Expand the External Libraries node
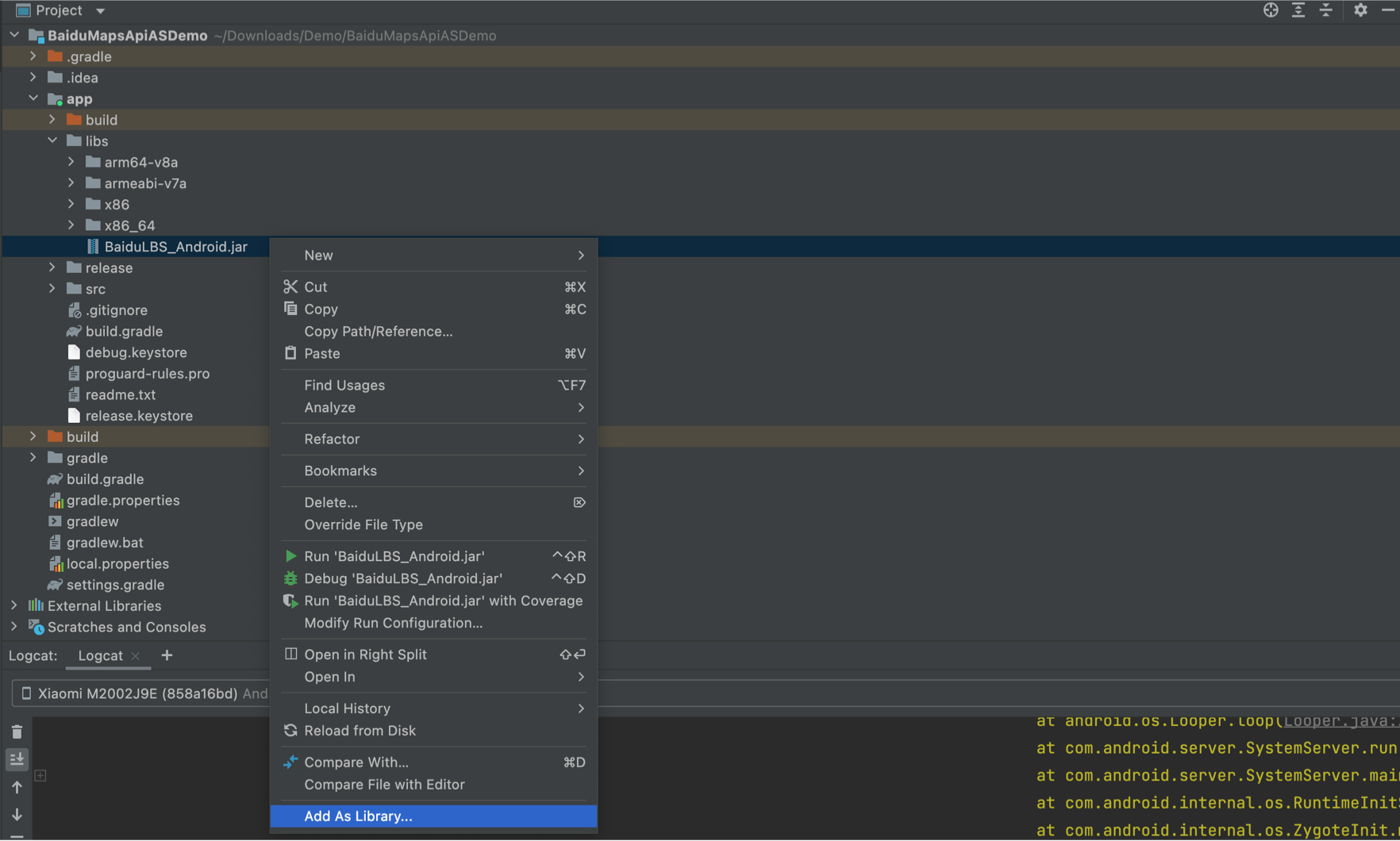Viewport: 1400px width, 841px height. pos(14,605)
